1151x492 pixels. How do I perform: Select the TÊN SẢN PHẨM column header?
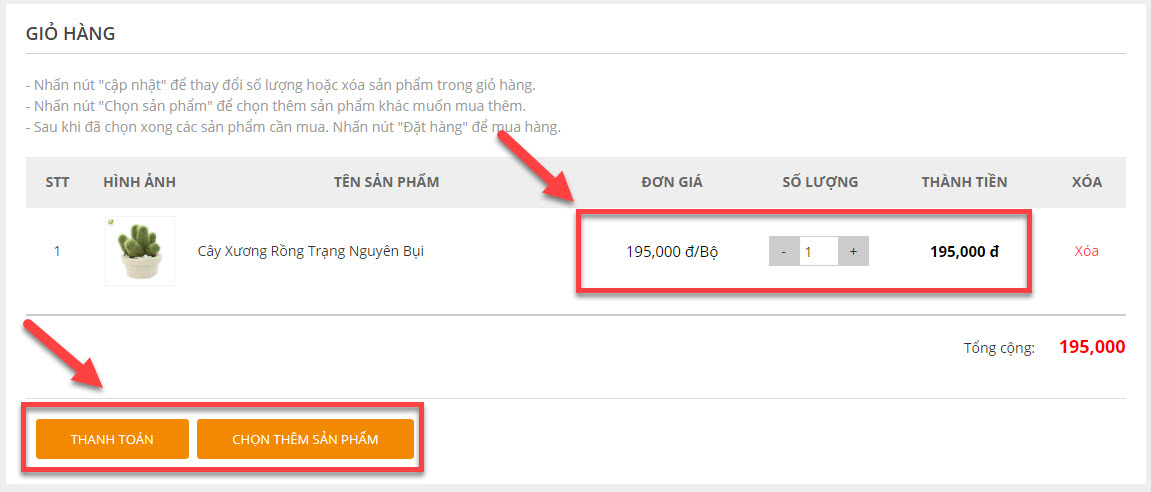(x=387, y=182)
